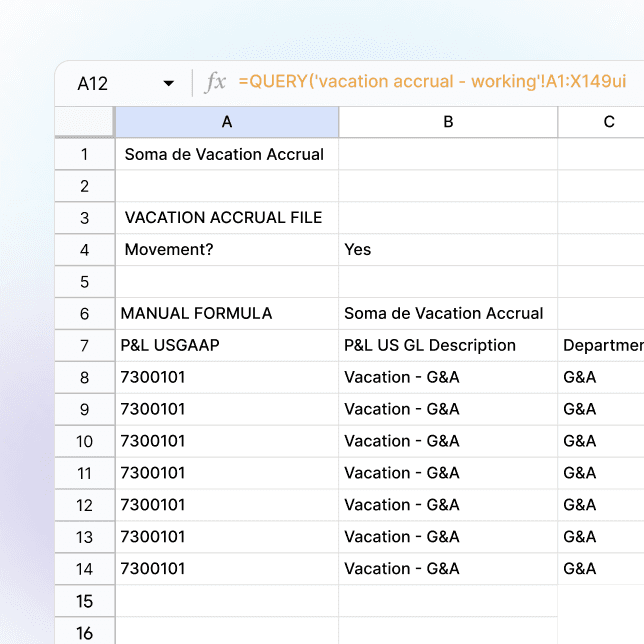Click 'G&A' department cell in row 13
The height and width of the screenshot is (644, 644).
pos(601,537)
